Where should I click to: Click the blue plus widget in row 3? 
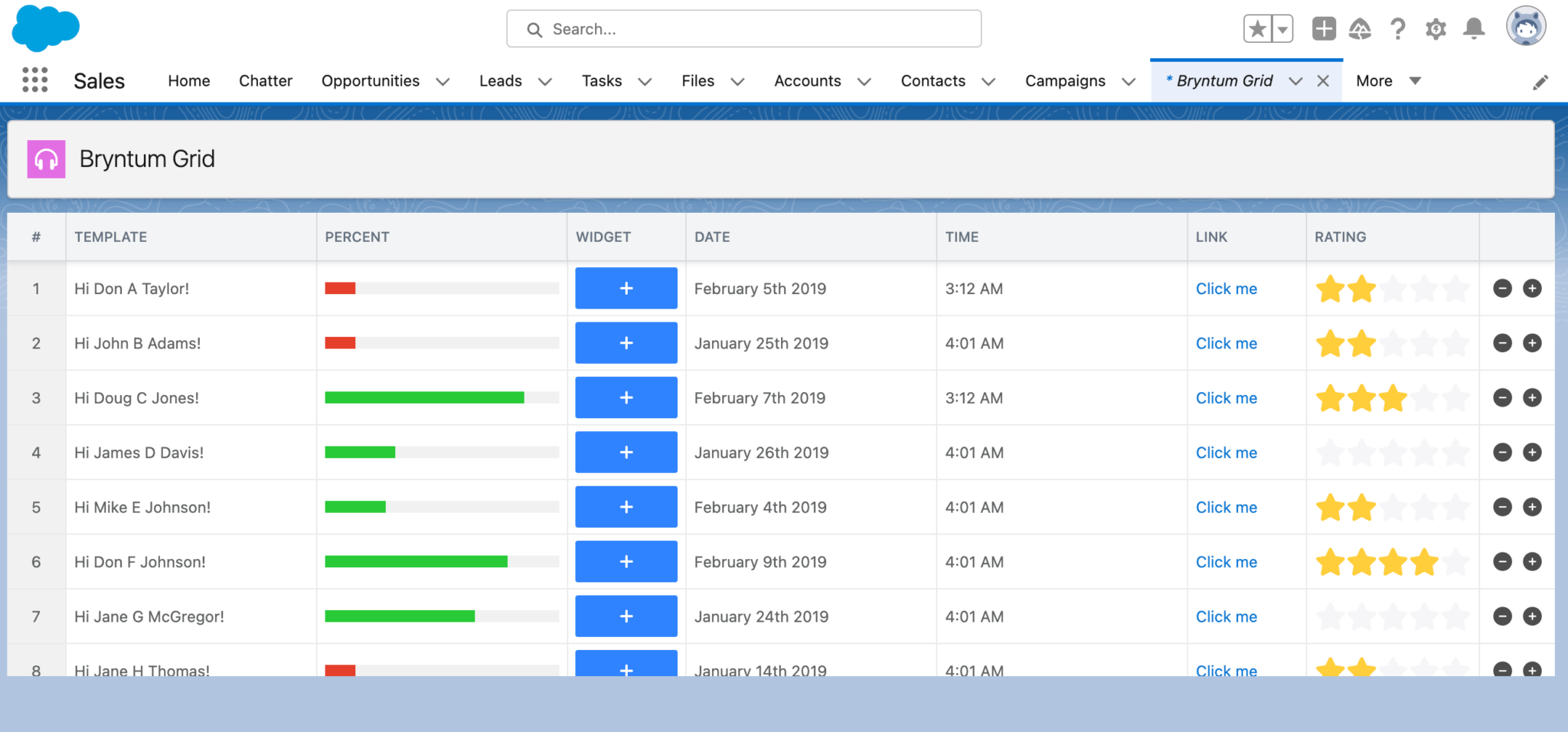click(x=626, y=397)
